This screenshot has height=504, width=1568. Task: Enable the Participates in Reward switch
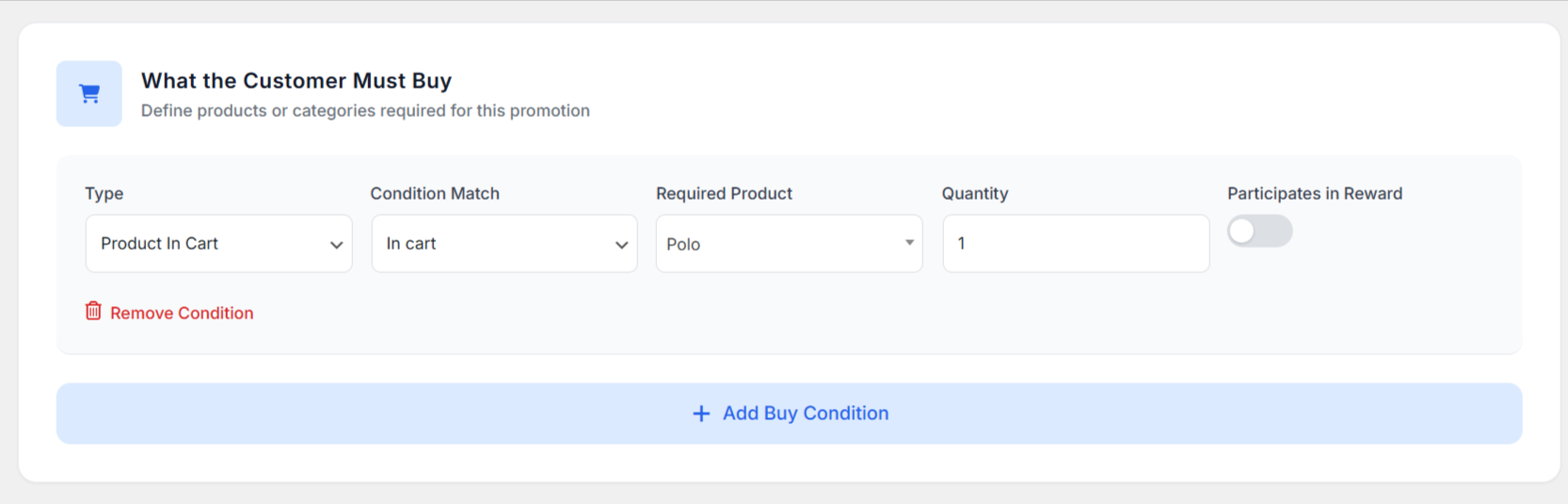tap(1259, 232)
